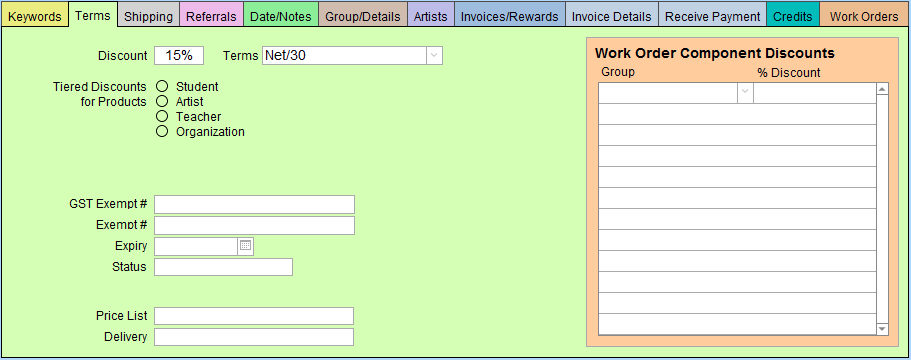Show the Date/Notes tab
The height and width of the screenshot is (360, 911).
[281, 17]
